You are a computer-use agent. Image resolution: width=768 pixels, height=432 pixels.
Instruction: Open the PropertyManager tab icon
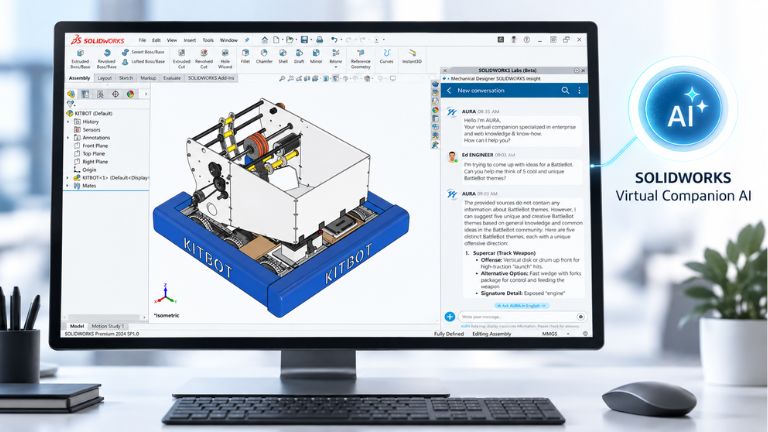click(x=85, y=94)
